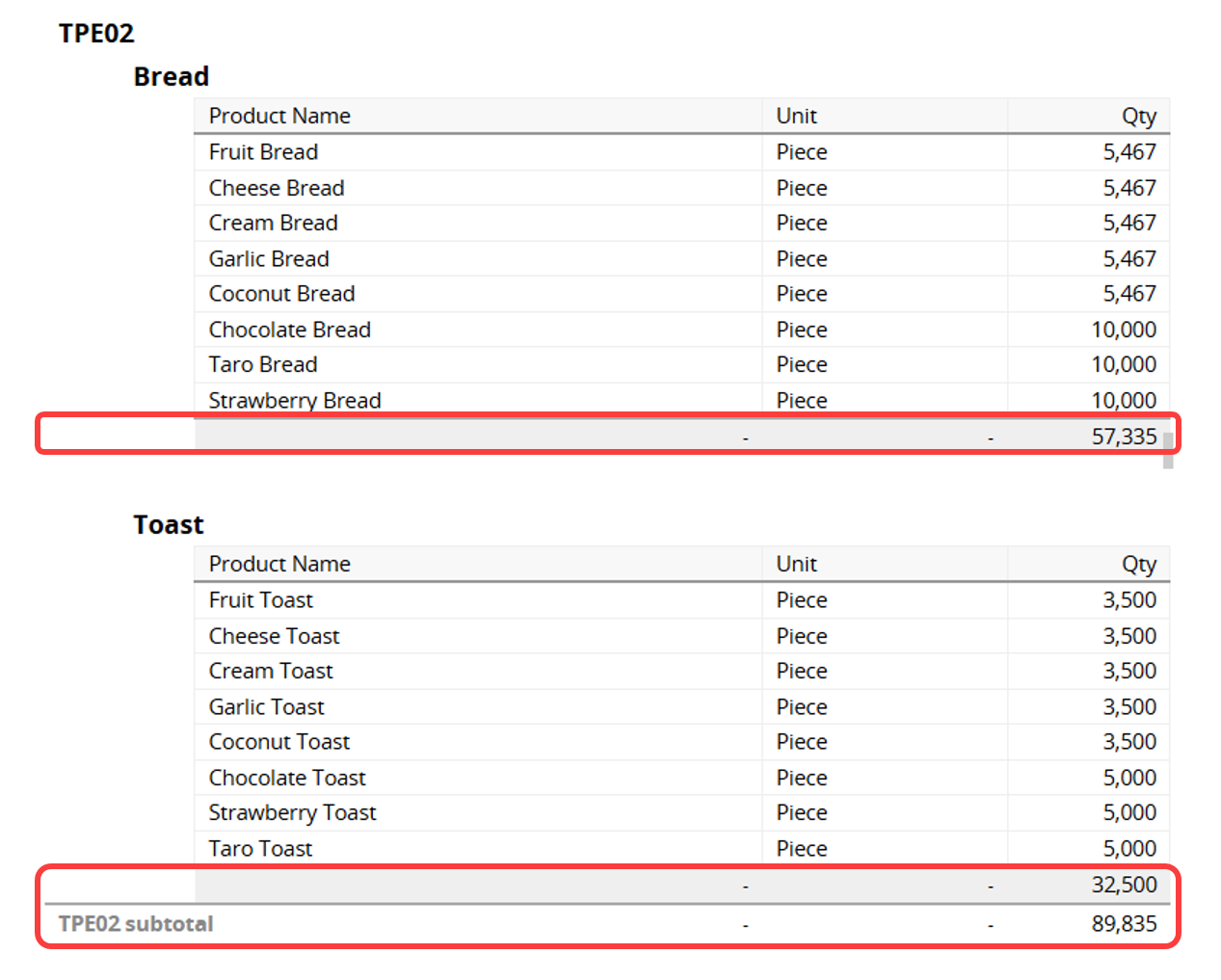Screen dimensions: 1221x980
Task: Click the Coconut Toast quantity 3,500
Action: 1129,742
